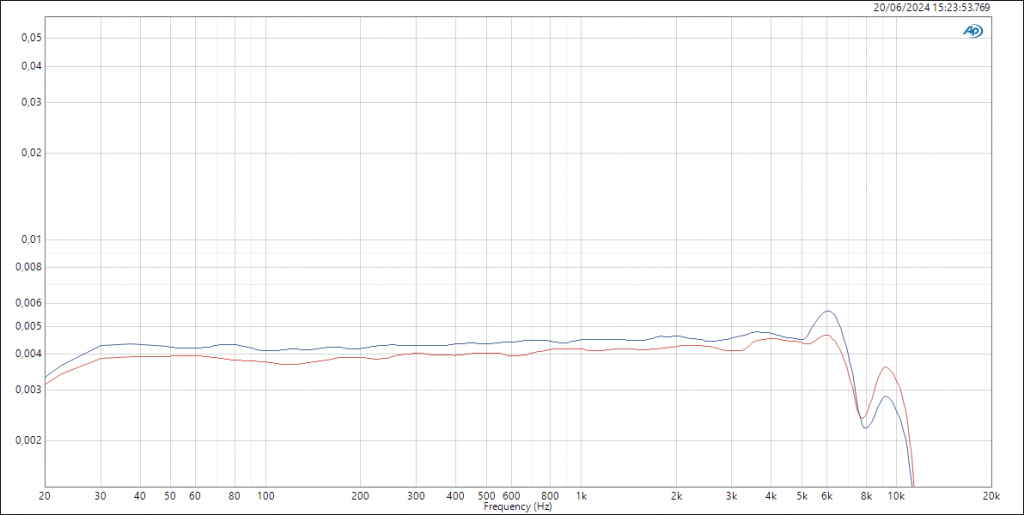Click the 20 label at frequency axis start
The image size is (1024, 515).
pyautogui.click(x=44, y=496)
